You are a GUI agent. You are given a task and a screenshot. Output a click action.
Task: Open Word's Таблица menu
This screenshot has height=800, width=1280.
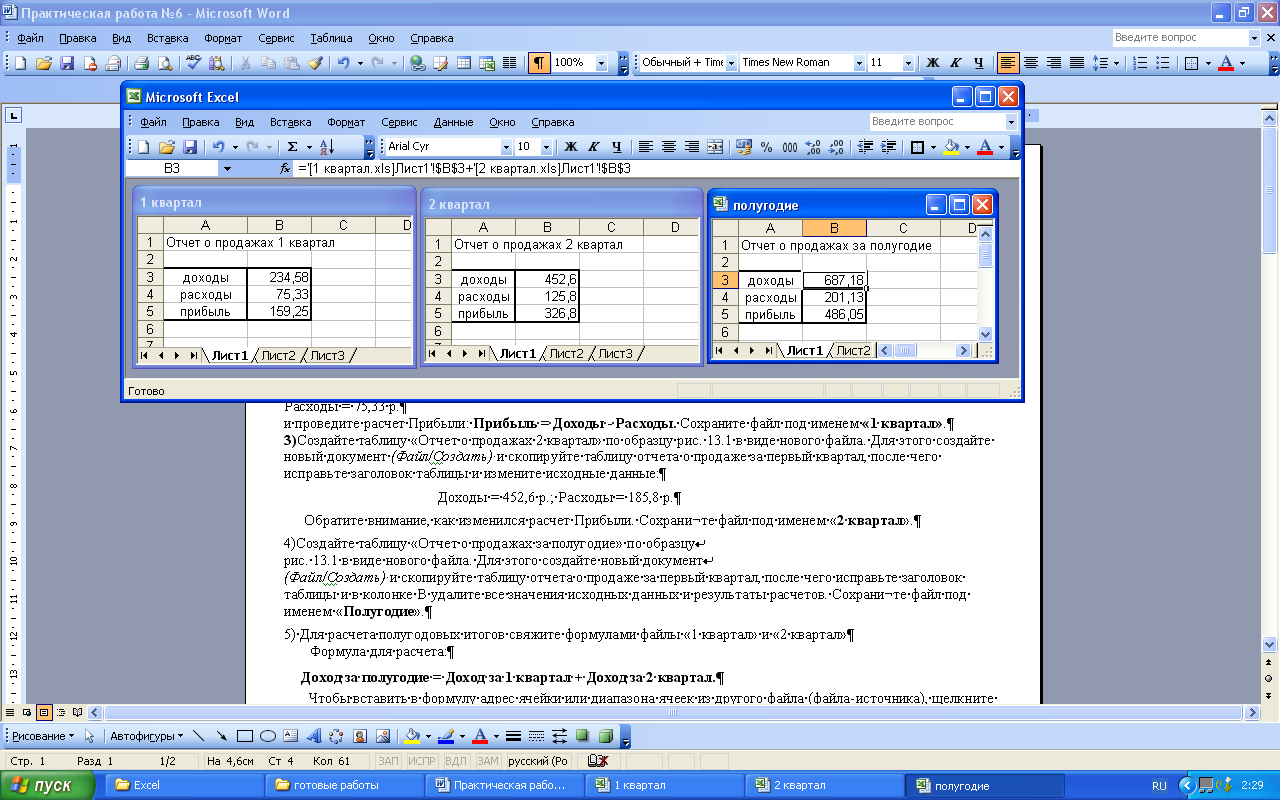point(331,38)
